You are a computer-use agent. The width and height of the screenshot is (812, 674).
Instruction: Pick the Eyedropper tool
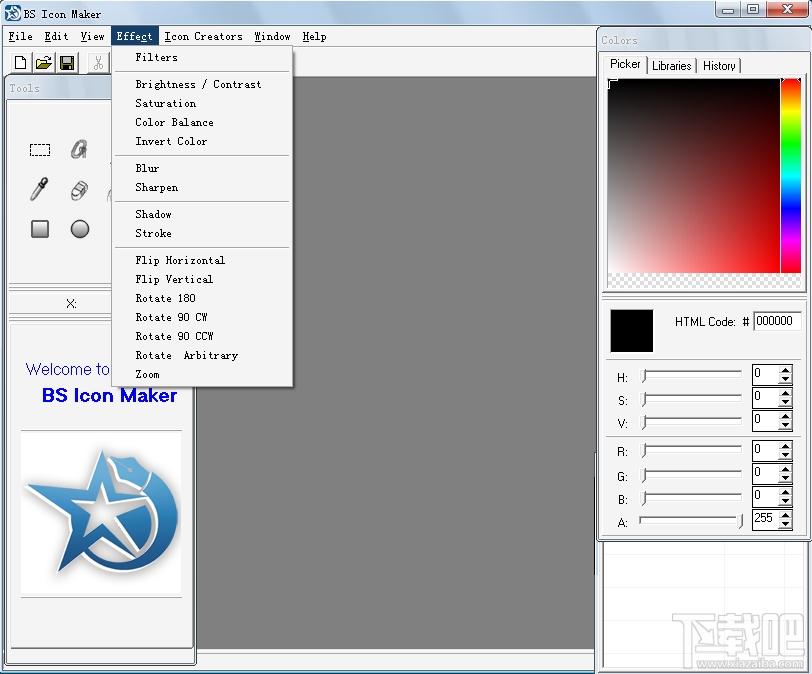tap(38, 189)
